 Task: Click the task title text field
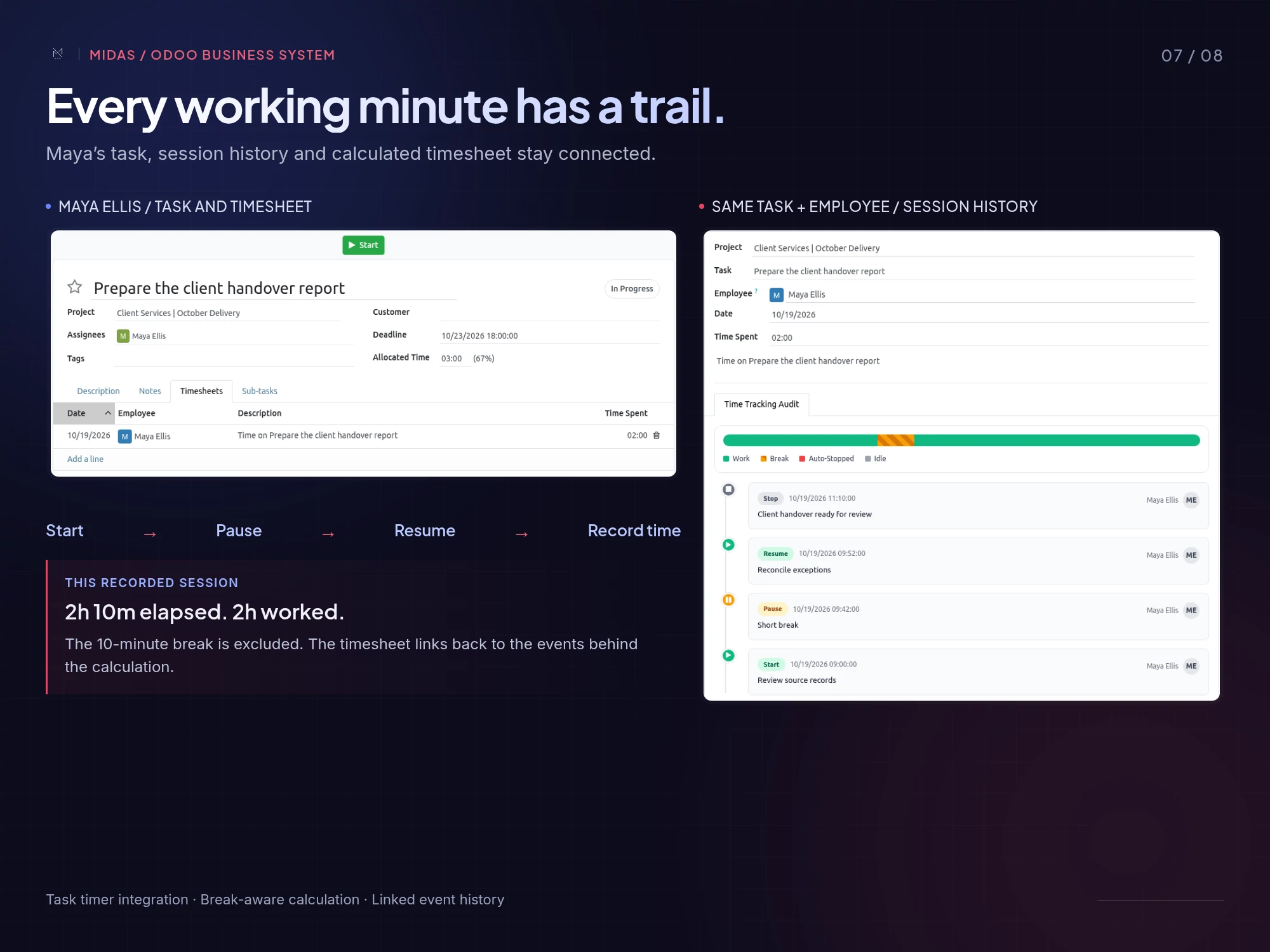coord(275,288)
